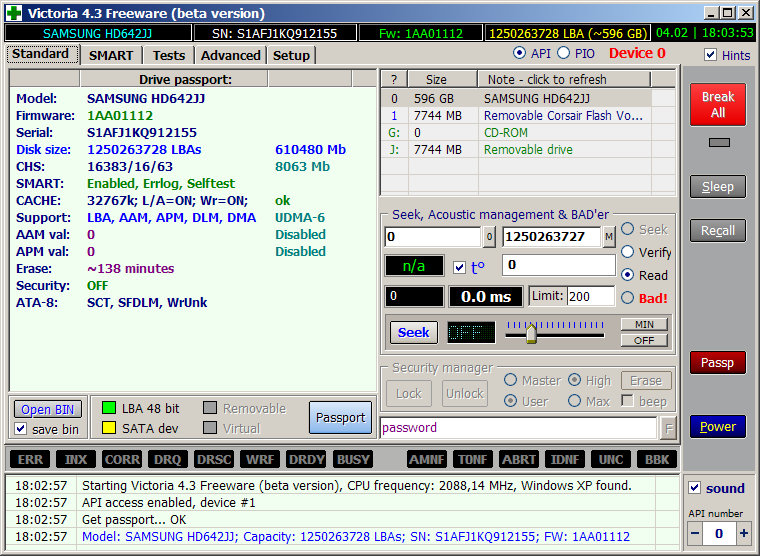Click the gray Removable indicator
760x556 pixels.
(x=210, y=408)
